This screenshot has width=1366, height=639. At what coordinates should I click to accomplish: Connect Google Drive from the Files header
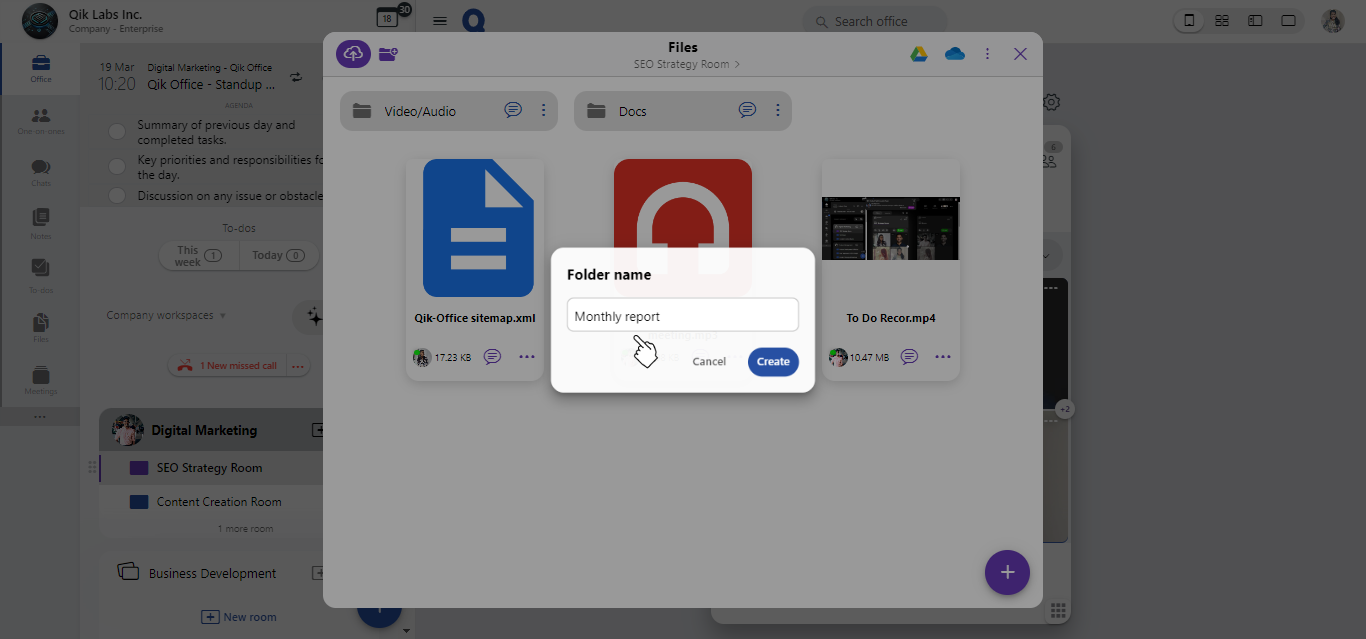tap(919, 53)
